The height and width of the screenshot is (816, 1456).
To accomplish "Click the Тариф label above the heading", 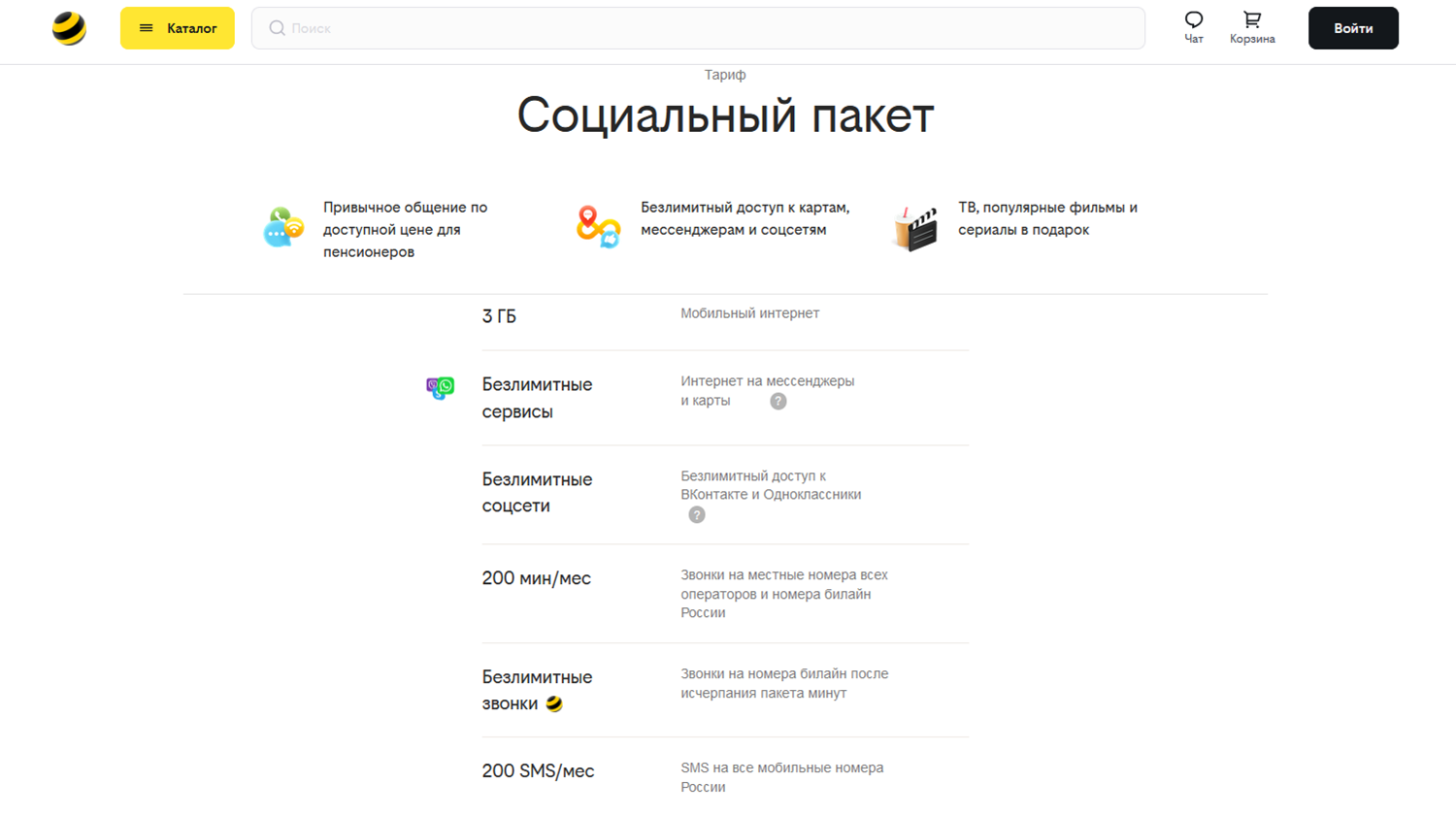I will coord(725,75).
